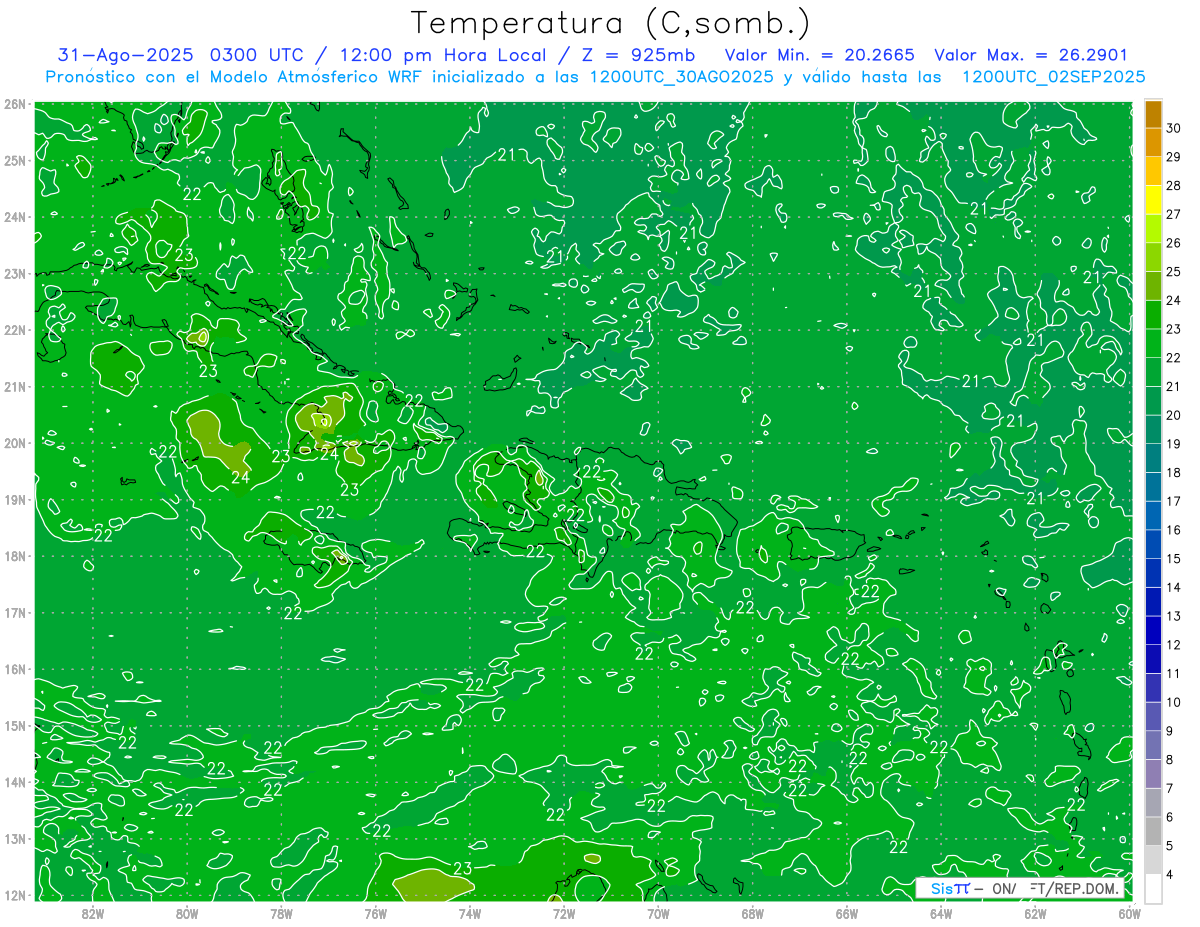Click the '22N' latitude axis label
This screenshot has width=1200, height=927.
(x=14, y=330)
